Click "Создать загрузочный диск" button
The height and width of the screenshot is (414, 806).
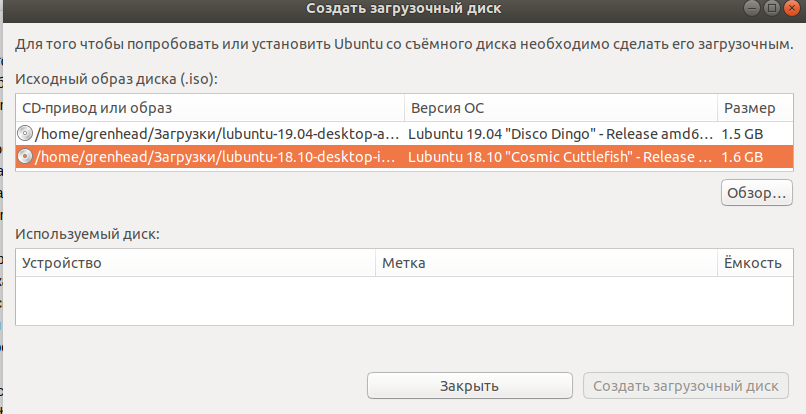pos(686,386)
